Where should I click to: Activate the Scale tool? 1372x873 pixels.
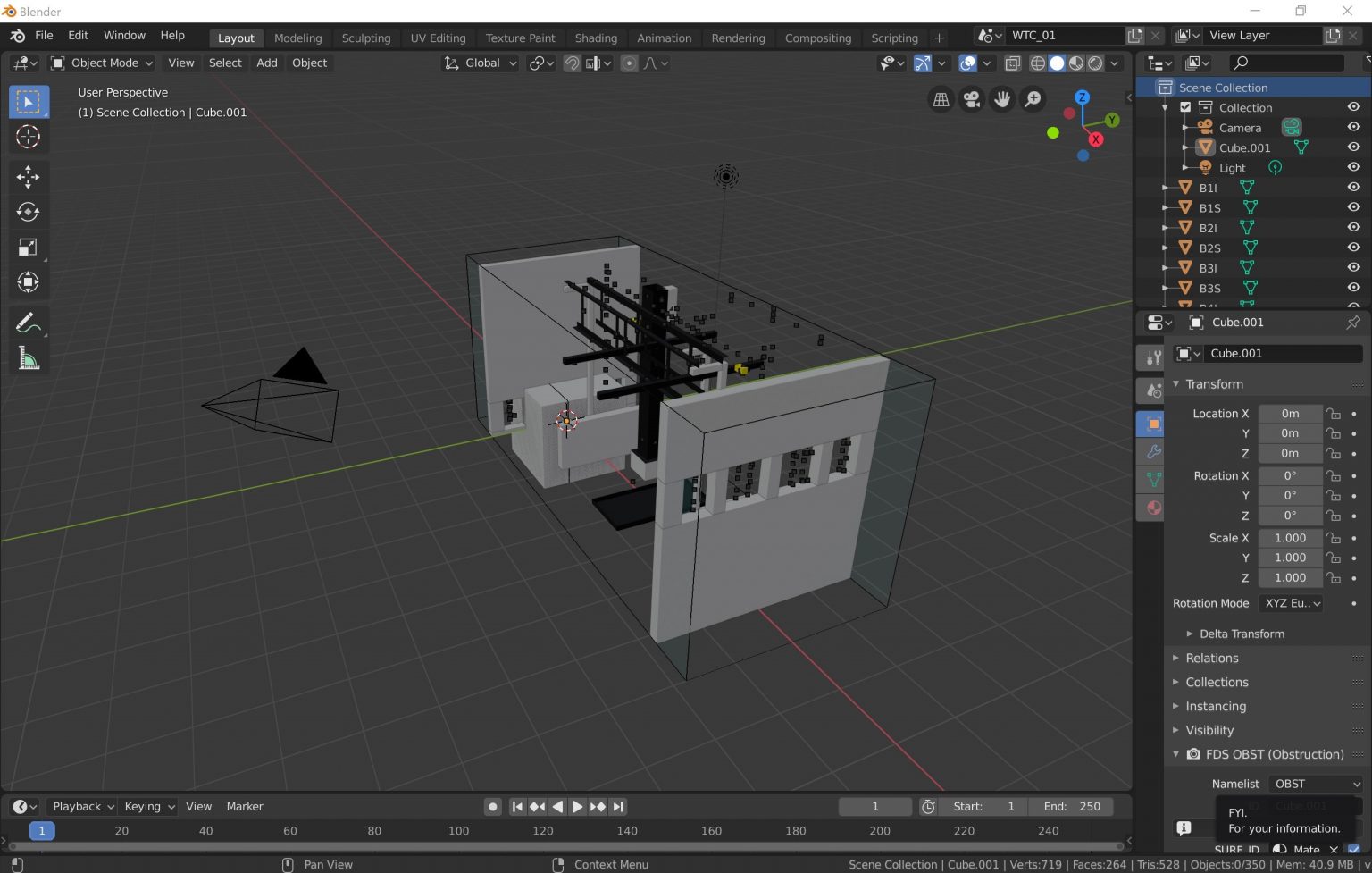pos(28,248)
